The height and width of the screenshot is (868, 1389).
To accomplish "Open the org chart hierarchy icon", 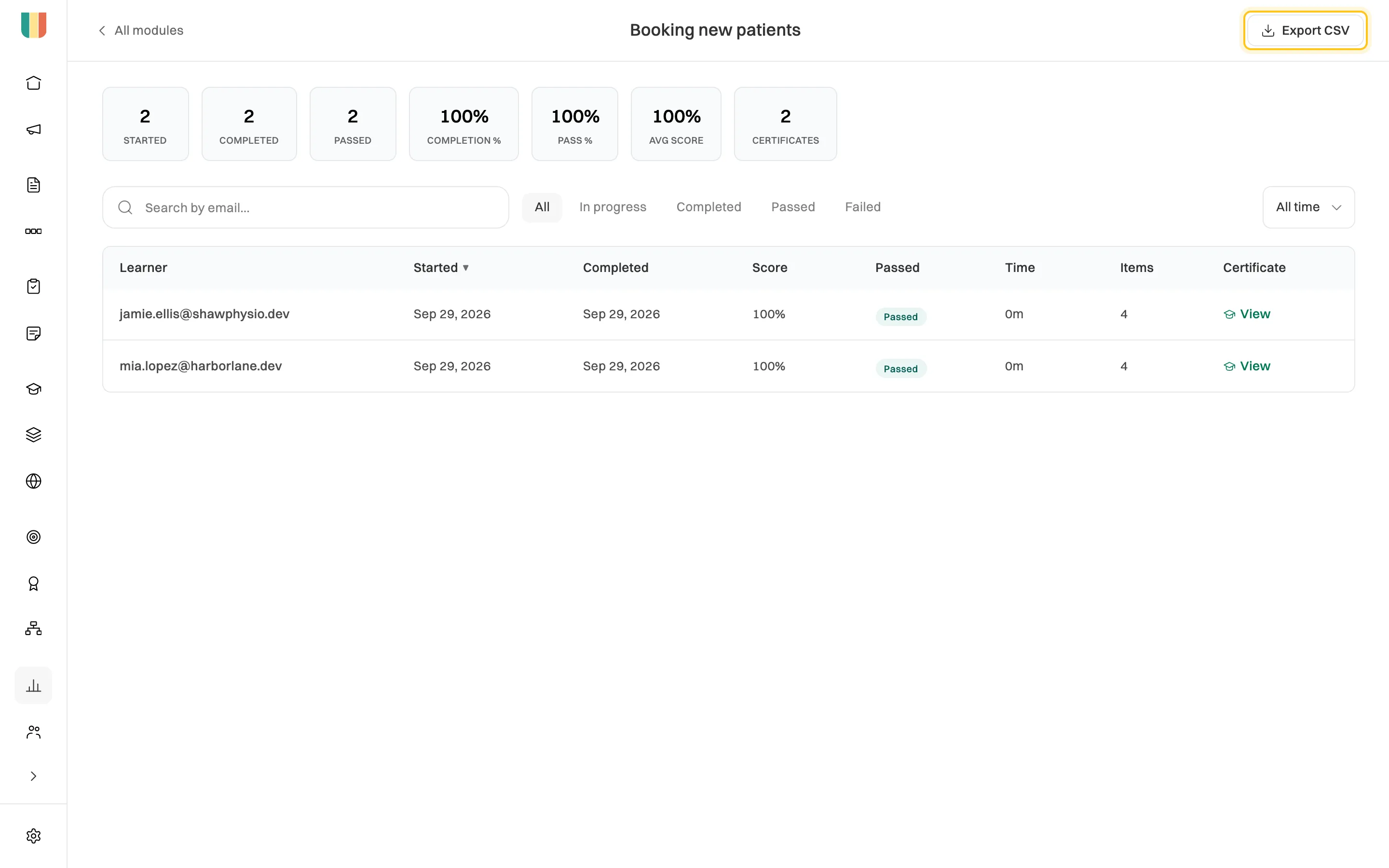I will click(x=33, y=629).
